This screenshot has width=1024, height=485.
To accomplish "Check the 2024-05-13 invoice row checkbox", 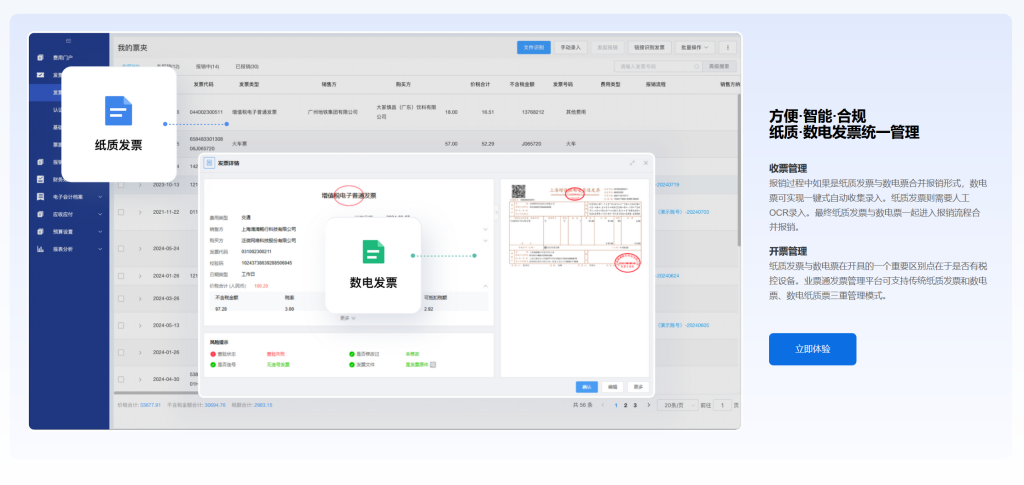I will pos(121,325).
